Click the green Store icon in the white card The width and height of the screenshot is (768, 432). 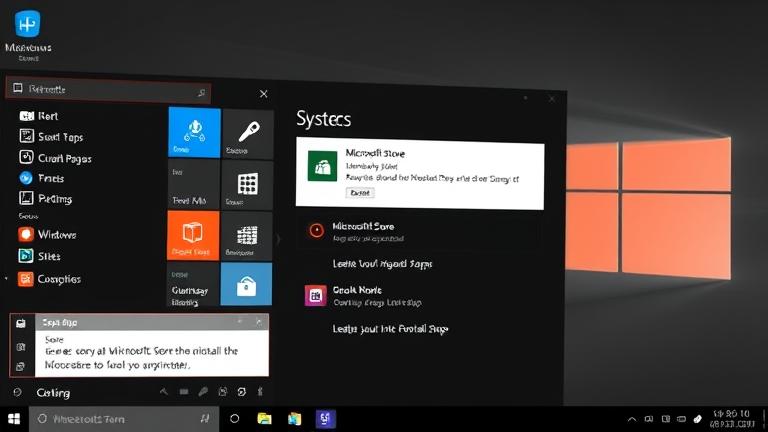click(x=322, y=166)
